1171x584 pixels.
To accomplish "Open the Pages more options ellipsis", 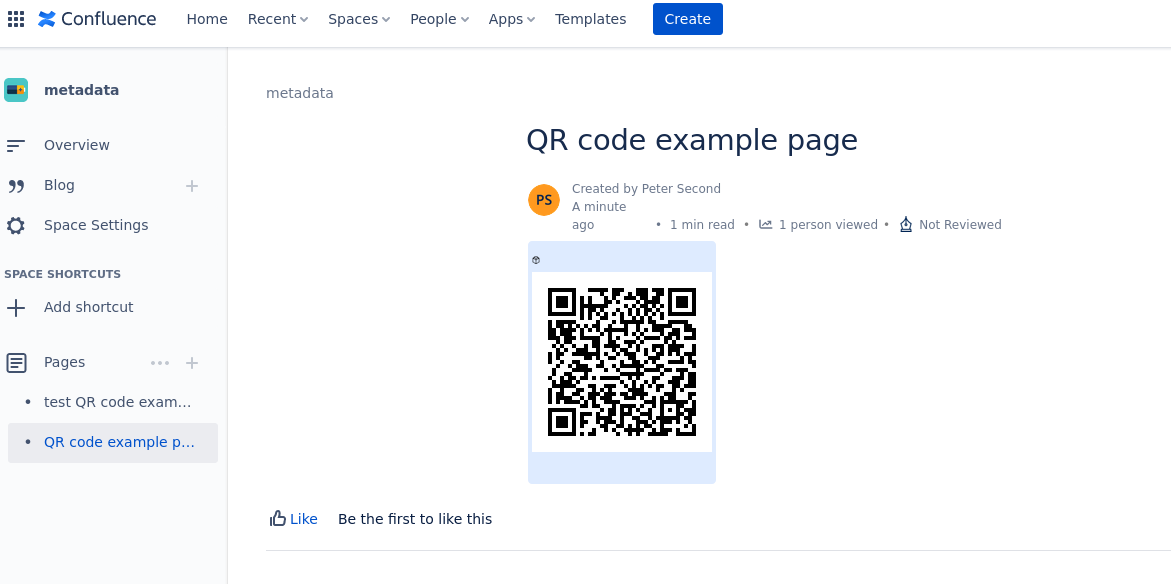I will [160, 363].
